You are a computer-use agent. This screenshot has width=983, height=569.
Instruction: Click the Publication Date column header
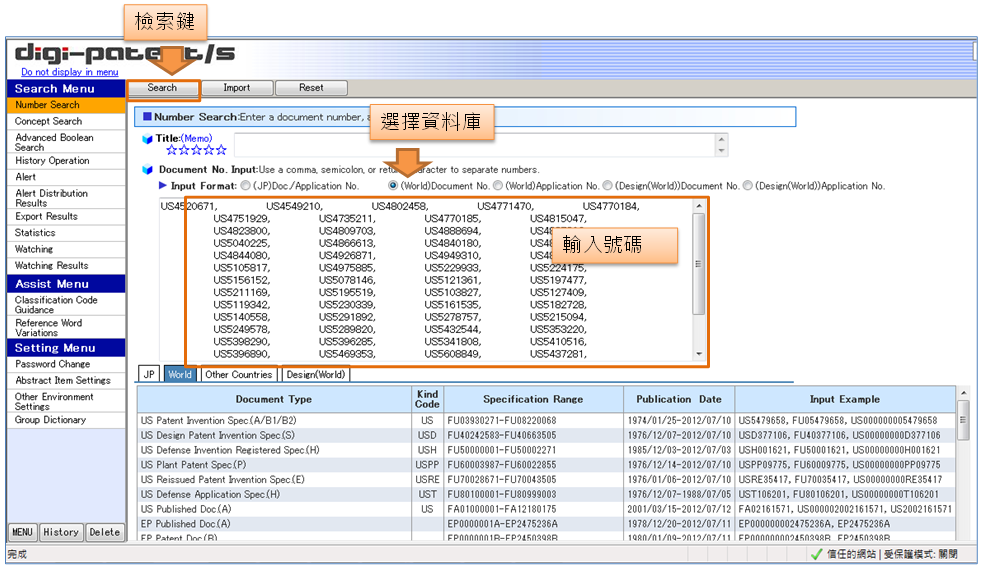click(679, 400)
